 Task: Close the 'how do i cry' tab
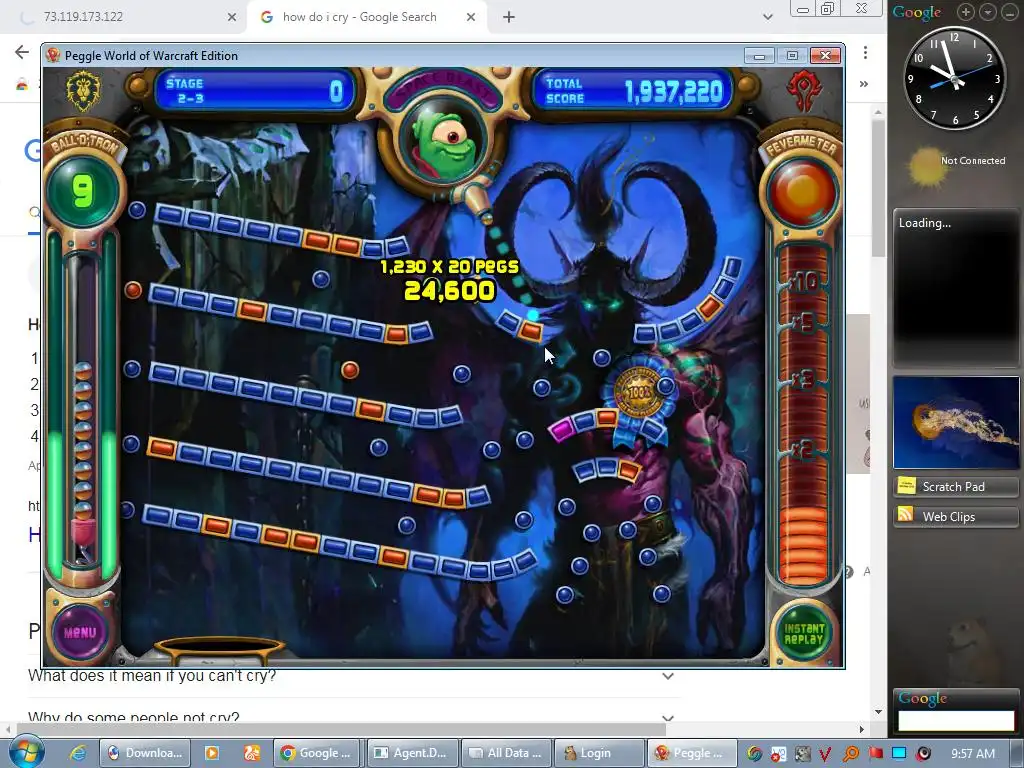(471, 17)
